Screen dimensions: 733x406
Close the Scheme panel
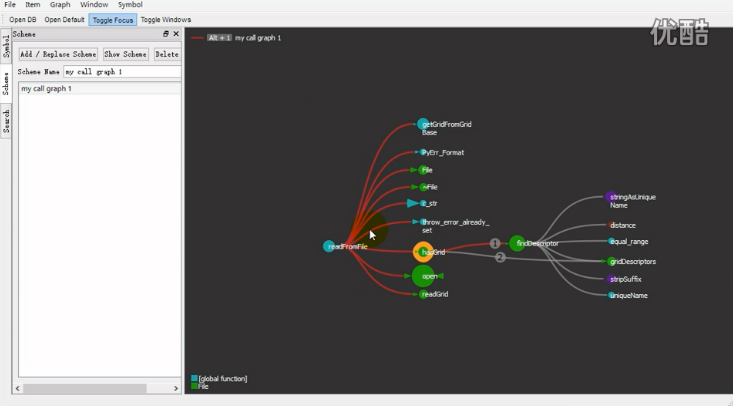point(176,34)
